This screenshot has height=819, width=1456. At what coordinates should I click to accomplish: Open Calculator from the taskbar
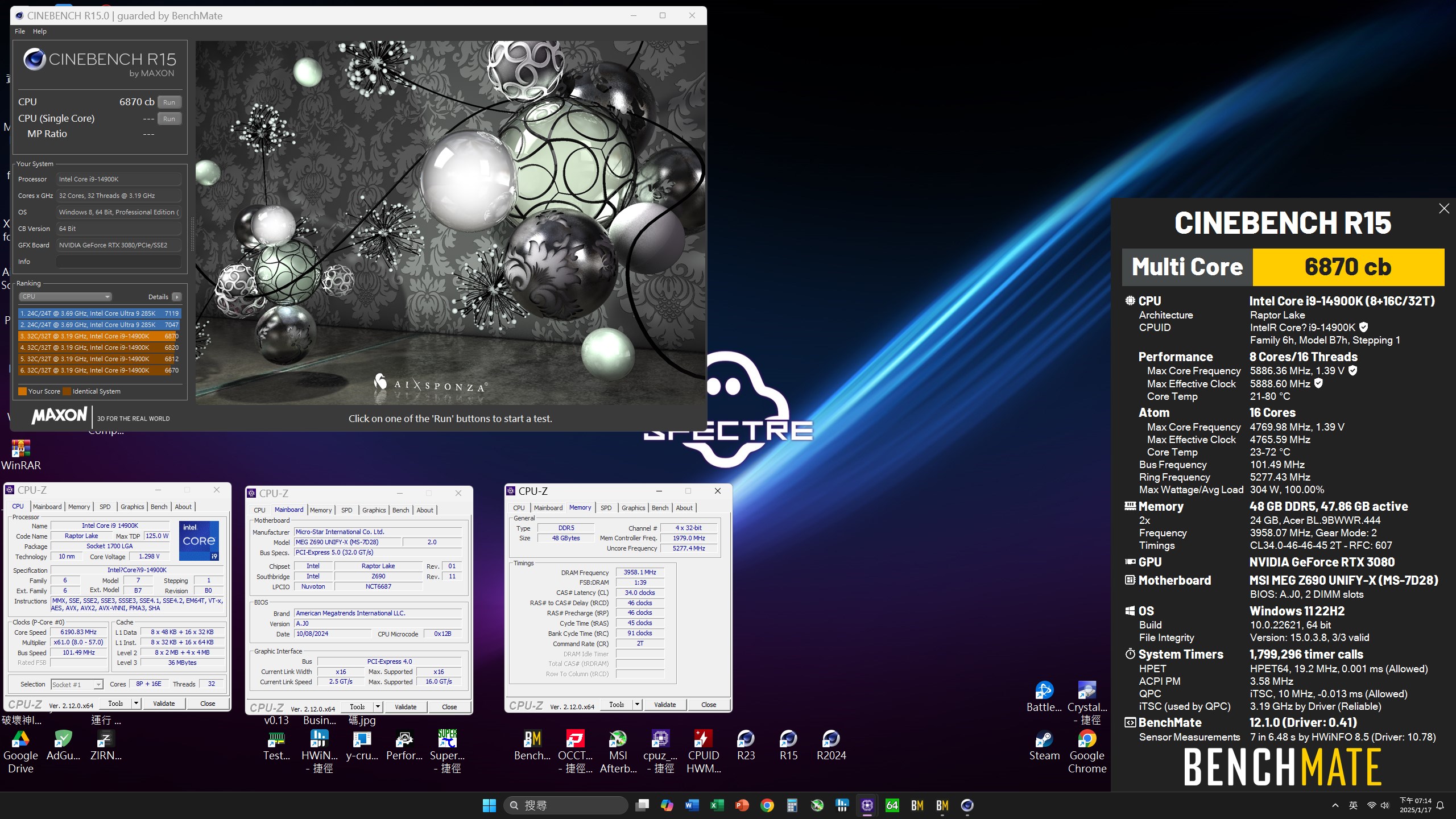[x=792, y=805]
